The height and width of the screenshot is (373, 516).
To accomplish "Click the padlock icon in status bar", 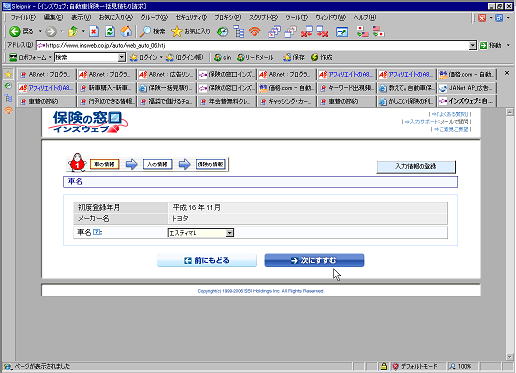I will click(x=384, y=366).
